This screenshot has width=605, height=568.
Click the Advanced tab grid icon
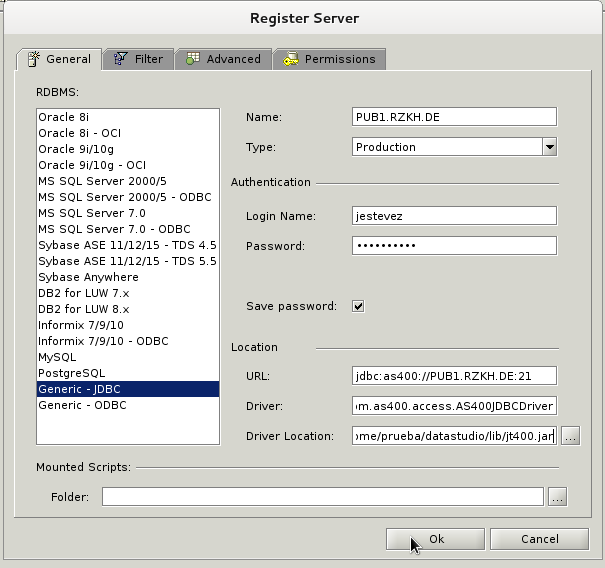point(193,59)
